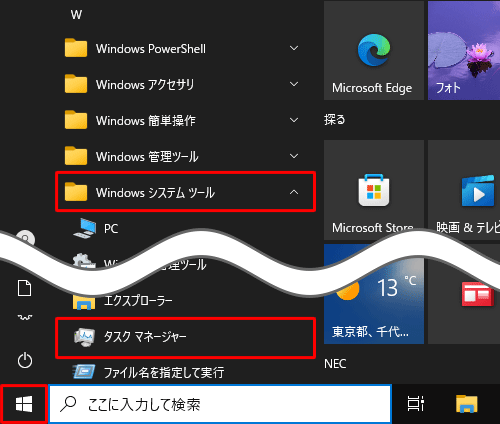
Task: Click the タスク マネージャー label text
Action: click(145, 337)
